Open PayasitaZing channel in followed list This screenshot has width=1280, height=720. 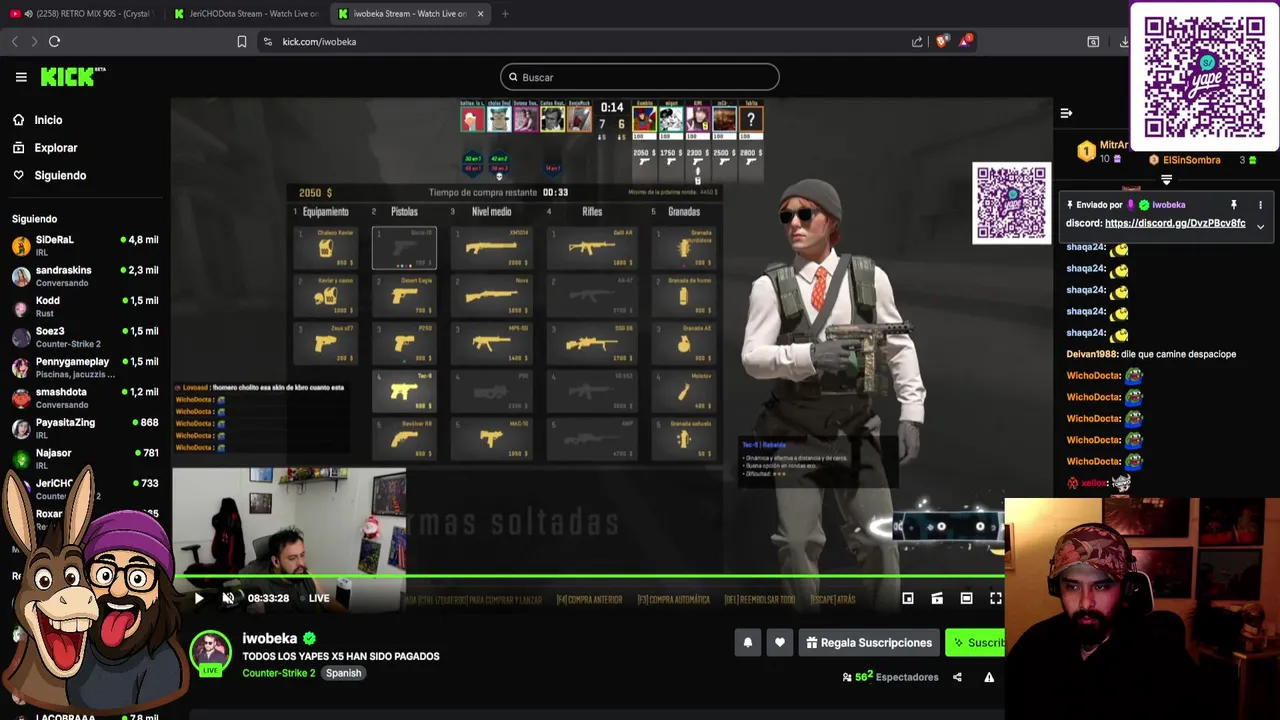[85, 428]
